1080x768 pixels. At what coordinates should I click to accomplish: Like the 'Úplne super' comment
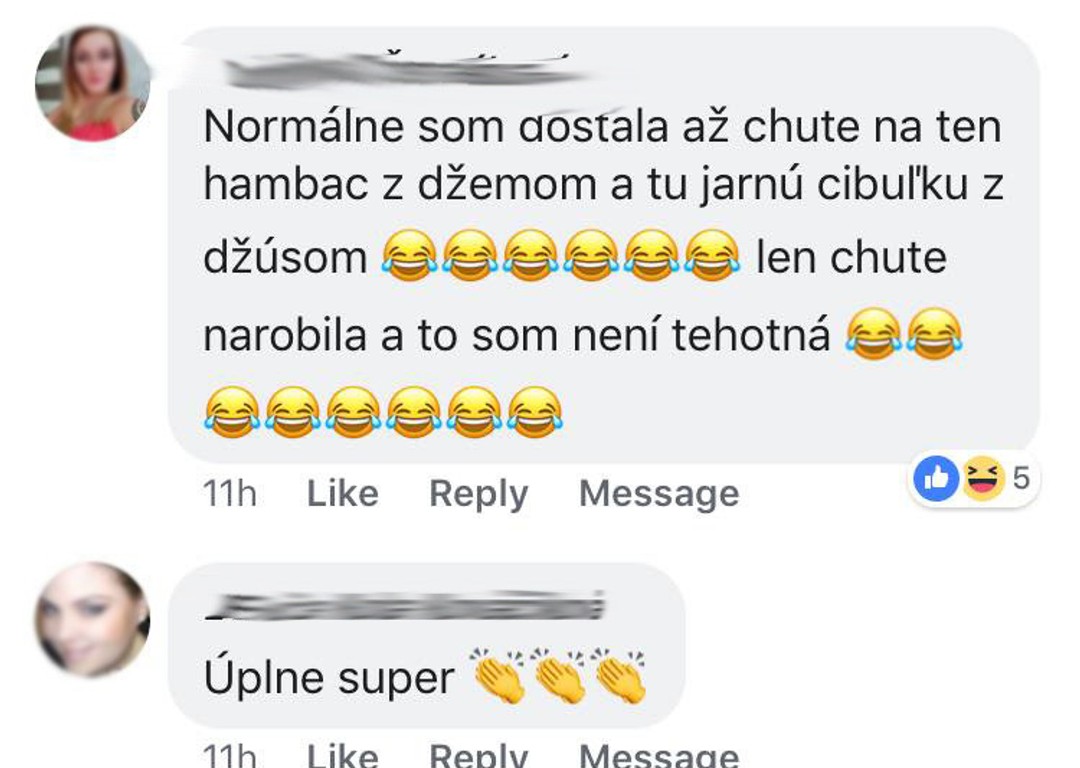click(x=342, y=754)
